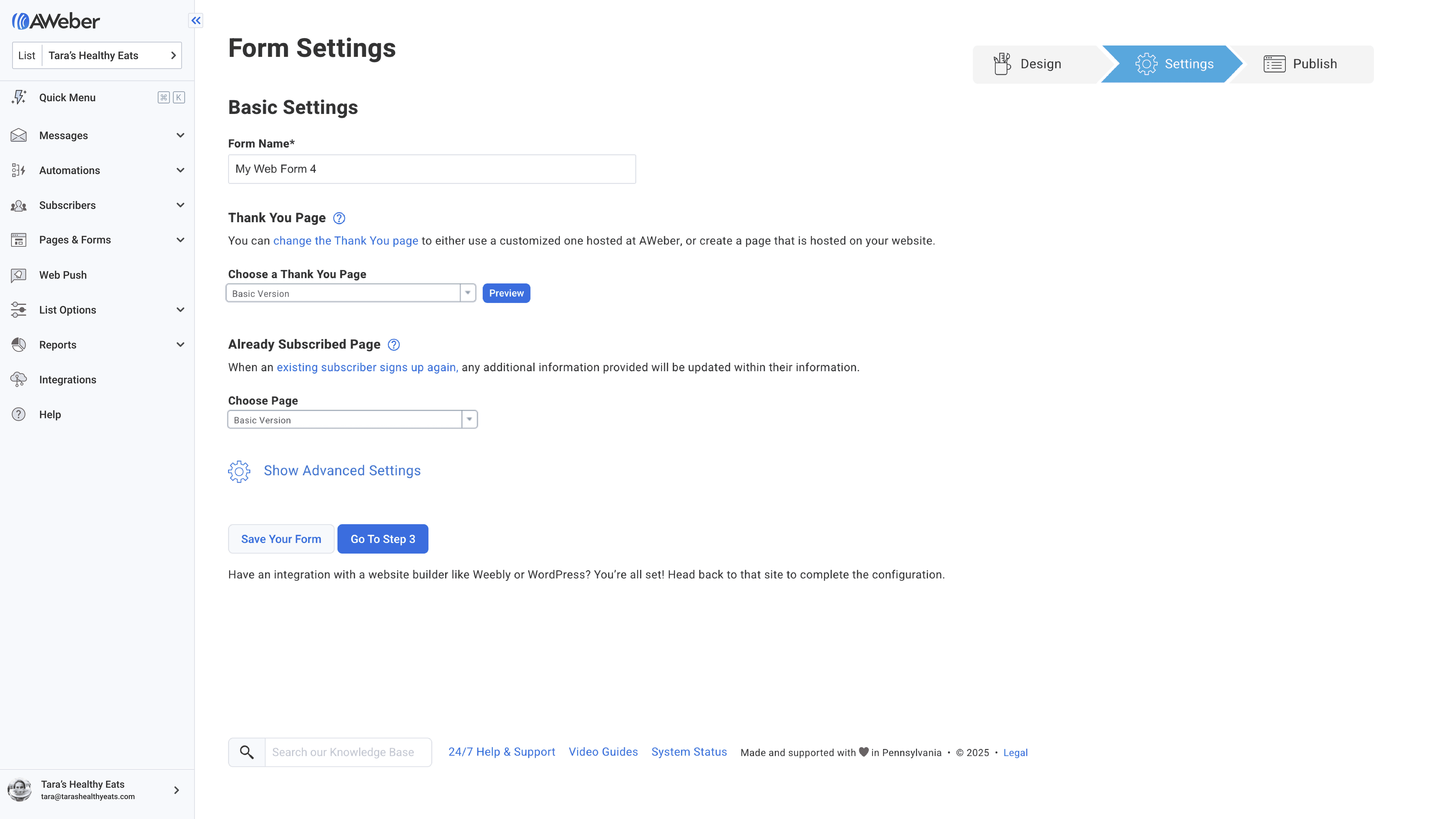This screenshot has width=1456, height=819.
Task: Collapse the sidebar with double-chevron icon
Action: 196,21
